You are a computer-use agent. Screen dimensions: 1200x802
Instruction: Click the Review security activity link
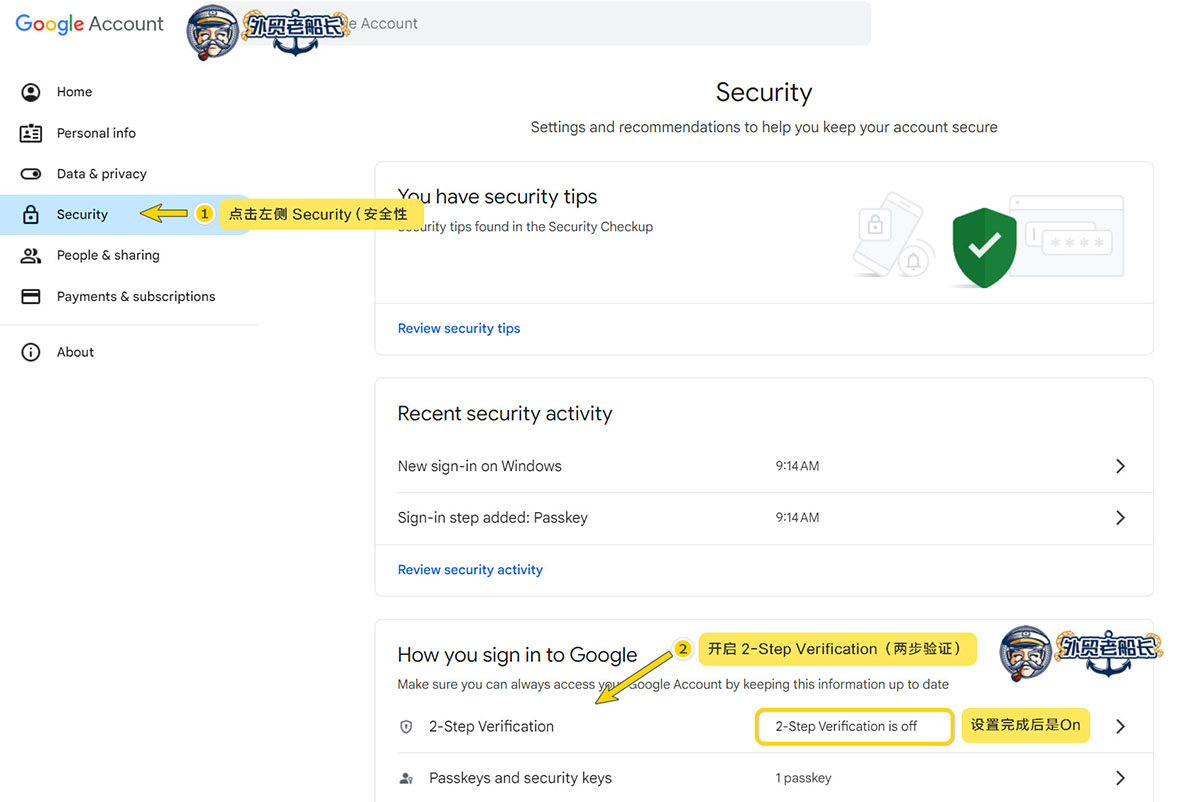pyautogui.click(x=470, y=570)
